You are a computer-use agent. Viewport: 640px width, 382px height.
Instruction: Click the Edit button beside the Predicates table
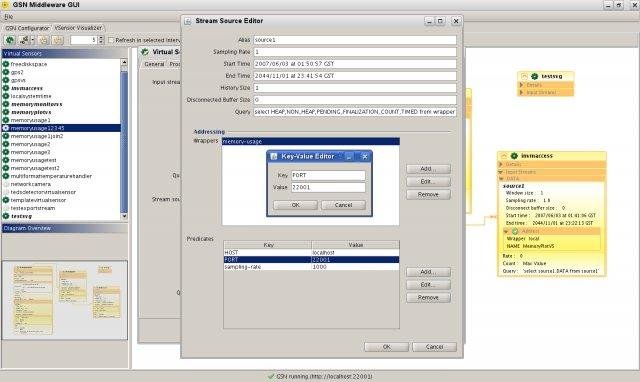[x=428, y=284]
